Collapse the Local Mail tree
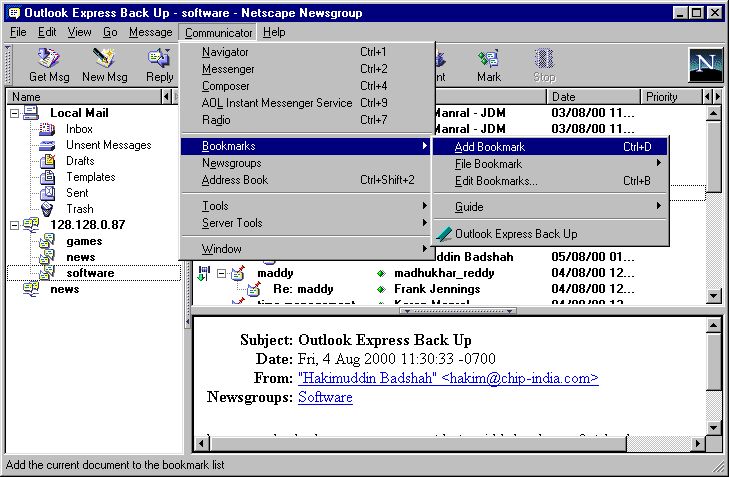729x477 pixels. [x=14, y=113]
